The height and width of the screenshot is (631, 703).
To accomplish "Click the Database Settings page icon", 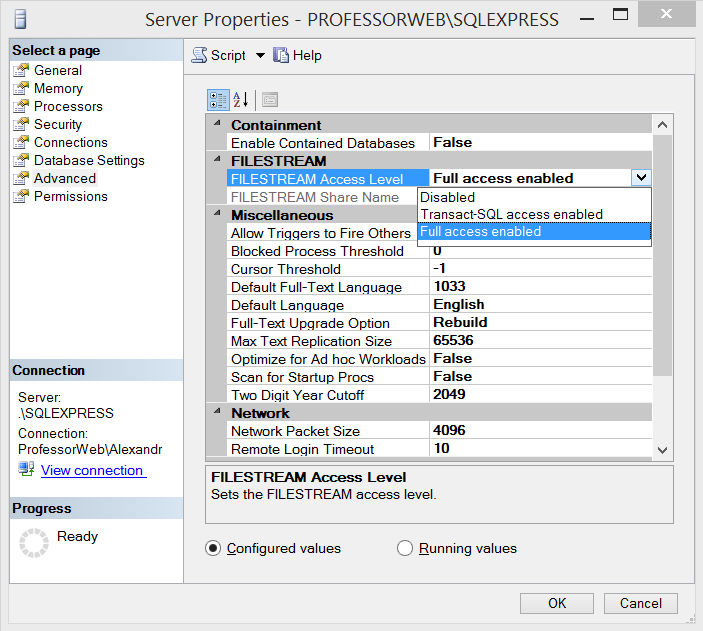I will click(x=21, y=160).
